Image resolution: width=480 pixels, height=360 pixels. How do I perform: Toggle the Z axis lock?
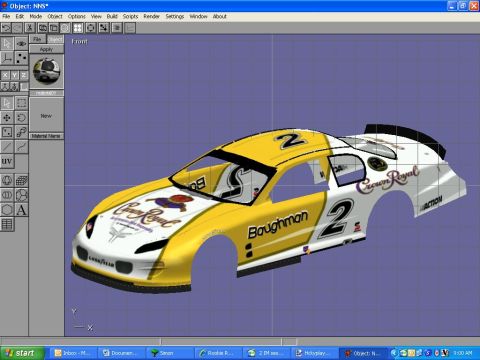(24, 75)
